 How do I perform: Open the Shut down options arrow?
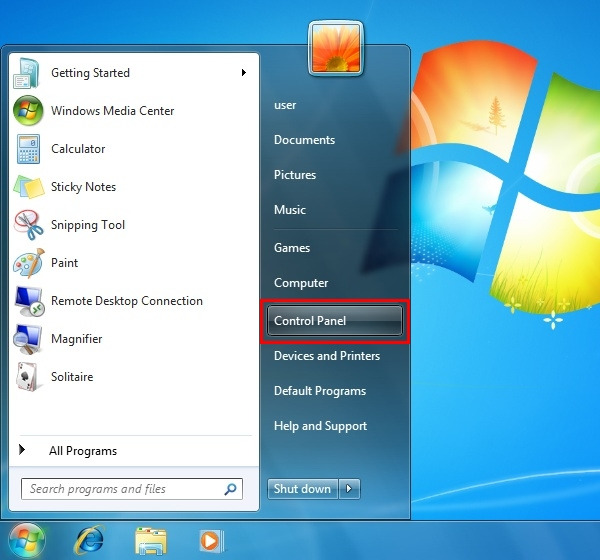click(349, 489)
